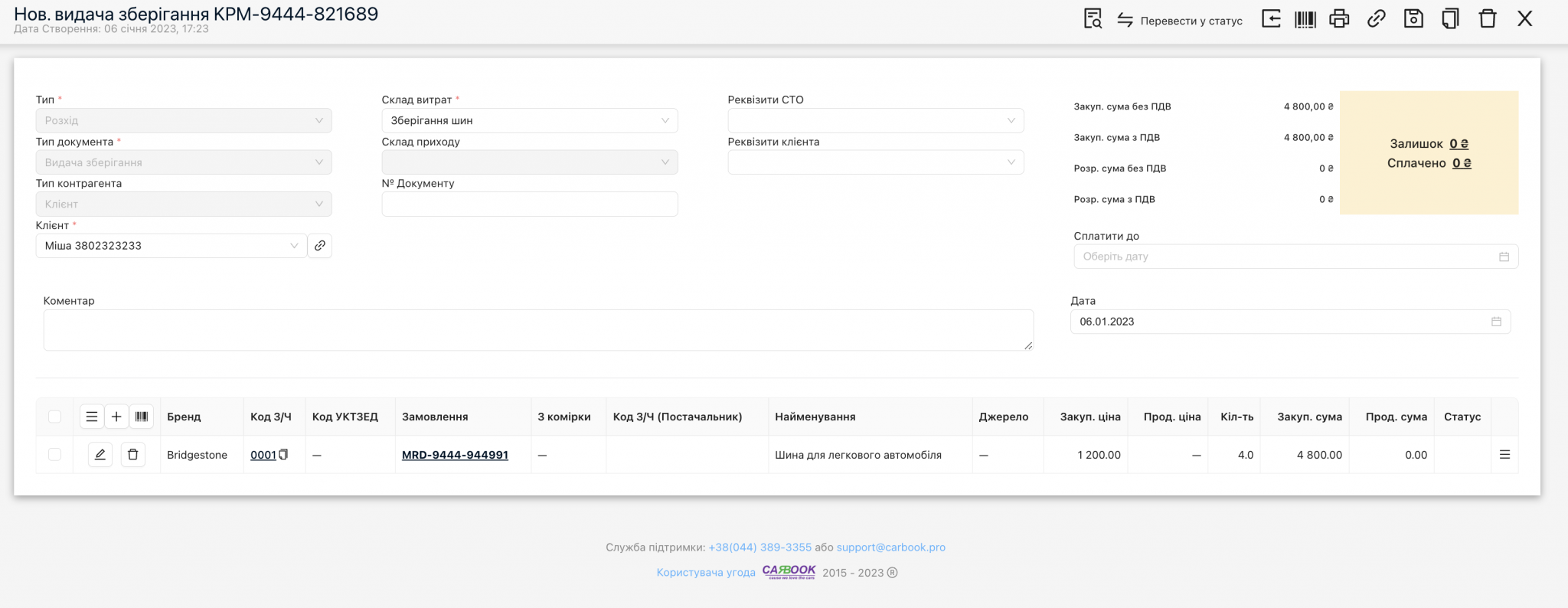This screenshot has height=608, width=1568.
Task: Open client link icon beside Міша field
Action: tap(320, 246)
